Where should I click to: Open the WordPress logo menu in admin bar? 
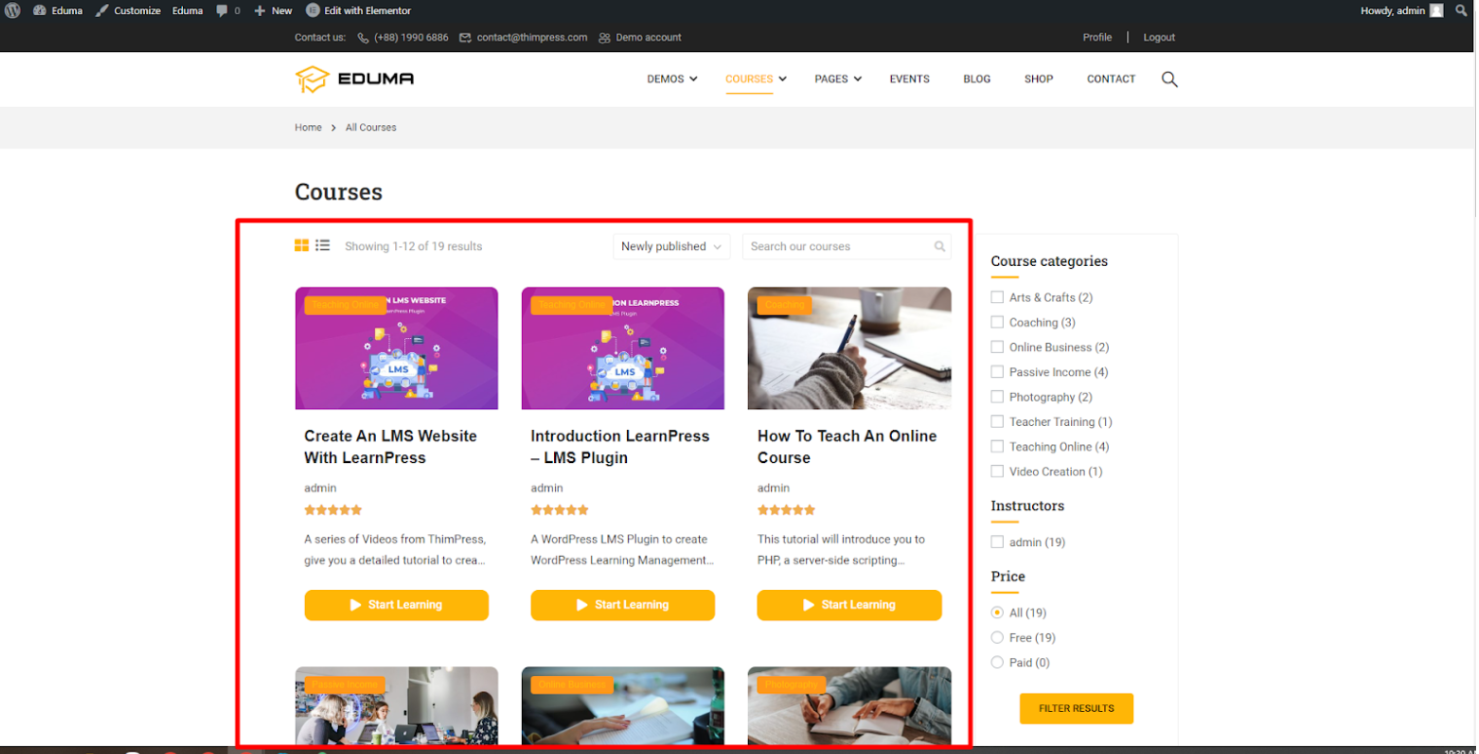coord(13,10)
